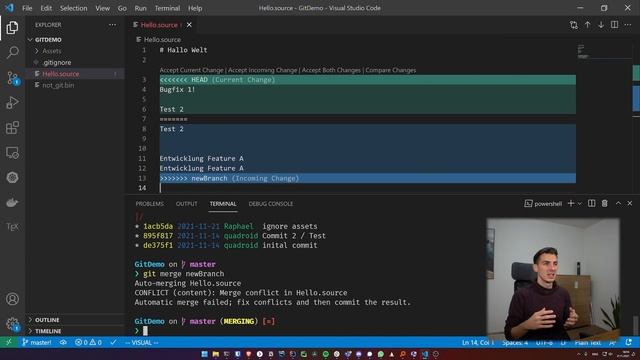
Task: Split the editor right
Action: [x=614, y=25]
